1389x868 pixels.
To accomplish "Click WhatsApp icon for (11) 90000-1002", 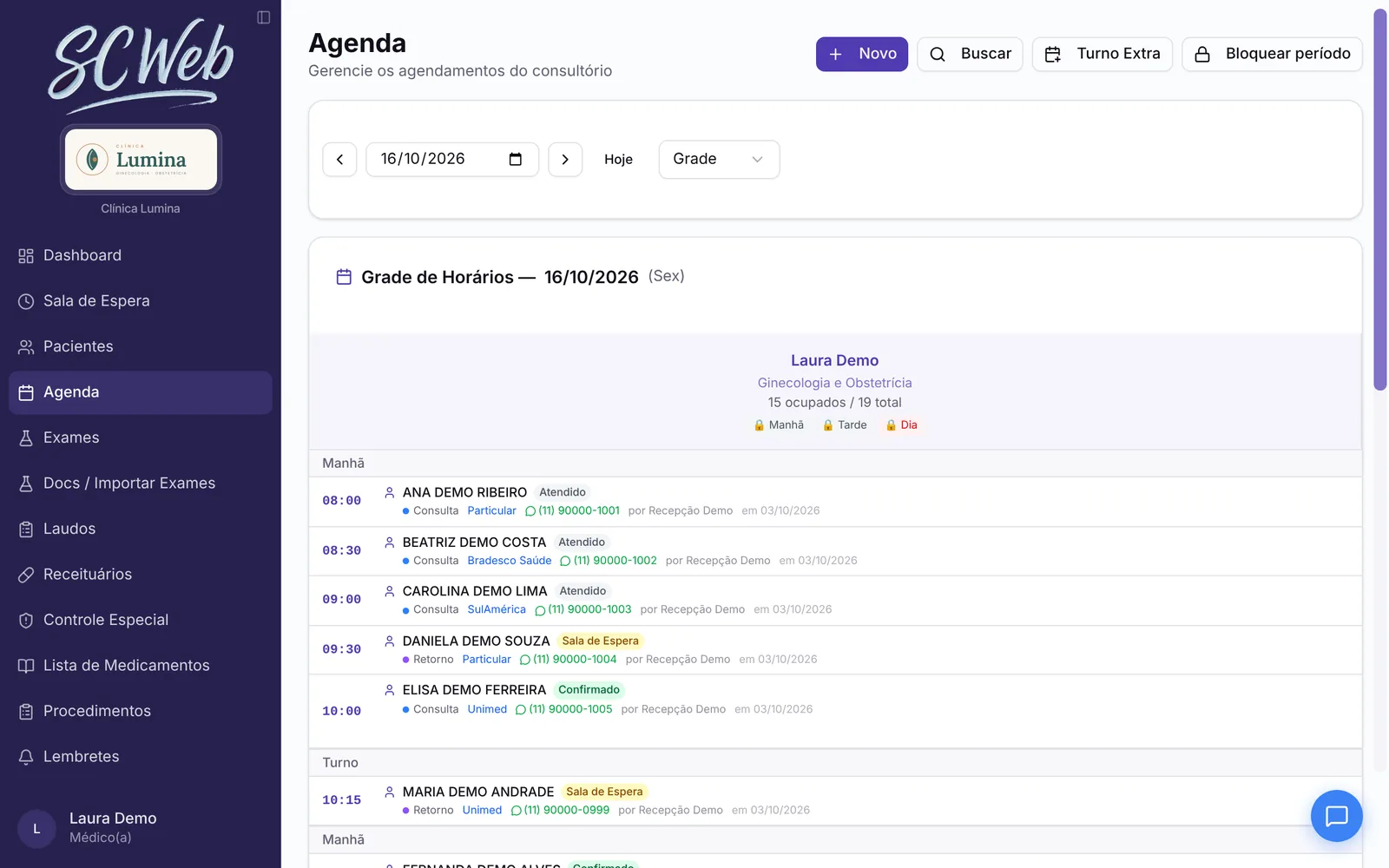I will [565, 561].
